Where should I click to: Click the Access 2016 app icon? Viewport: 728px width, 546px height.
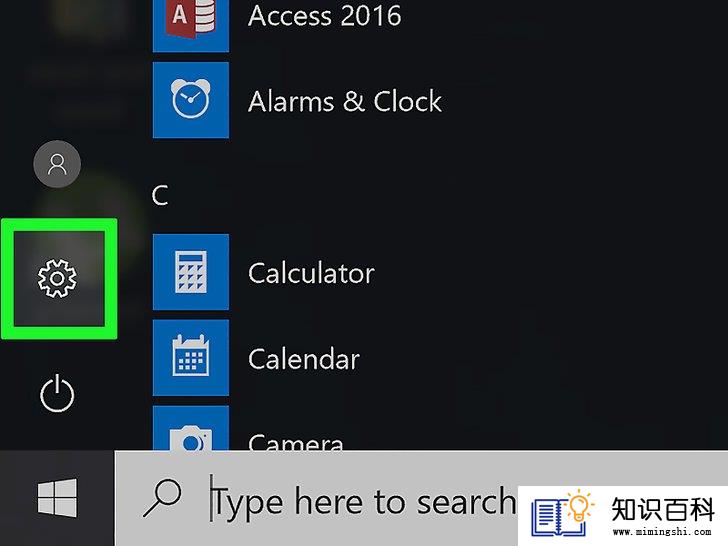tap(191, 23)
